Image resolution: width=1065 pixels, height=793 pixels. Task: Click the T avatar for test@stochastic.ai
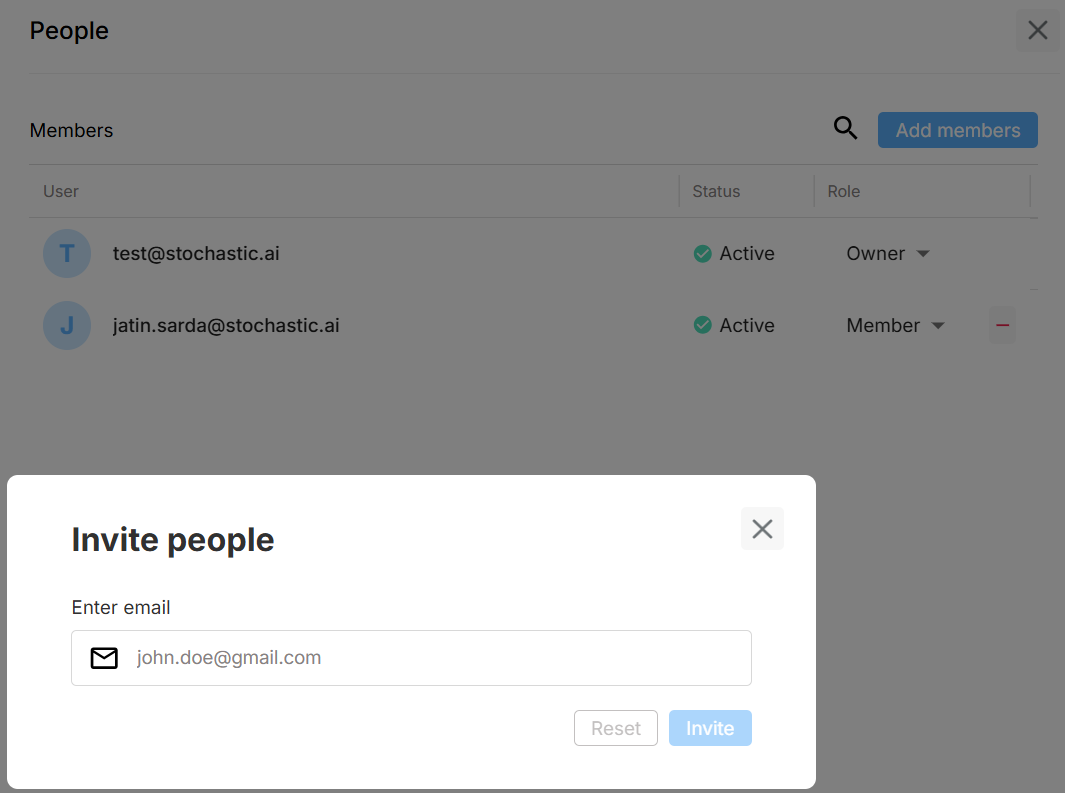pyautogui.click(x=67, y=254)
